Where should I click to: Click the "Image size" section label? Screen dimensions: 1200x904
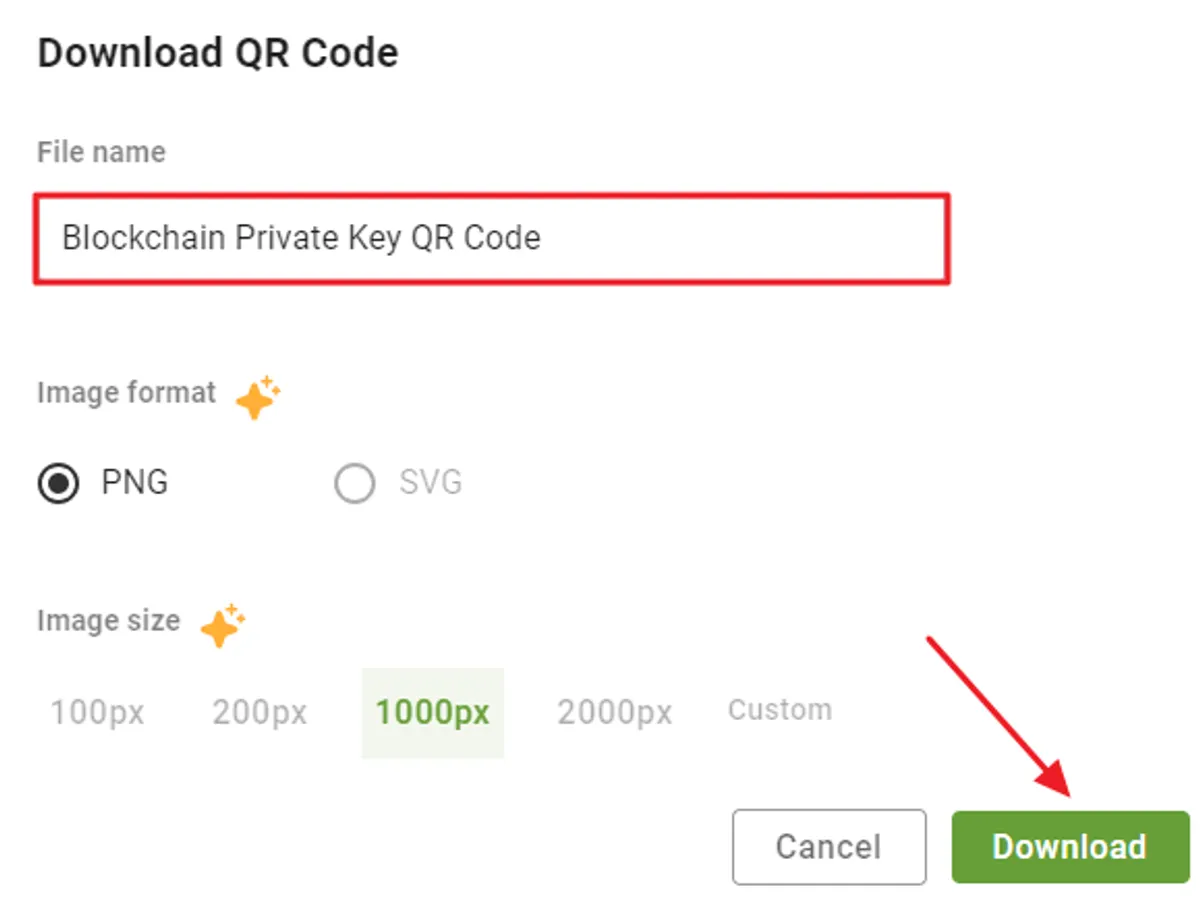pos(108,621)
